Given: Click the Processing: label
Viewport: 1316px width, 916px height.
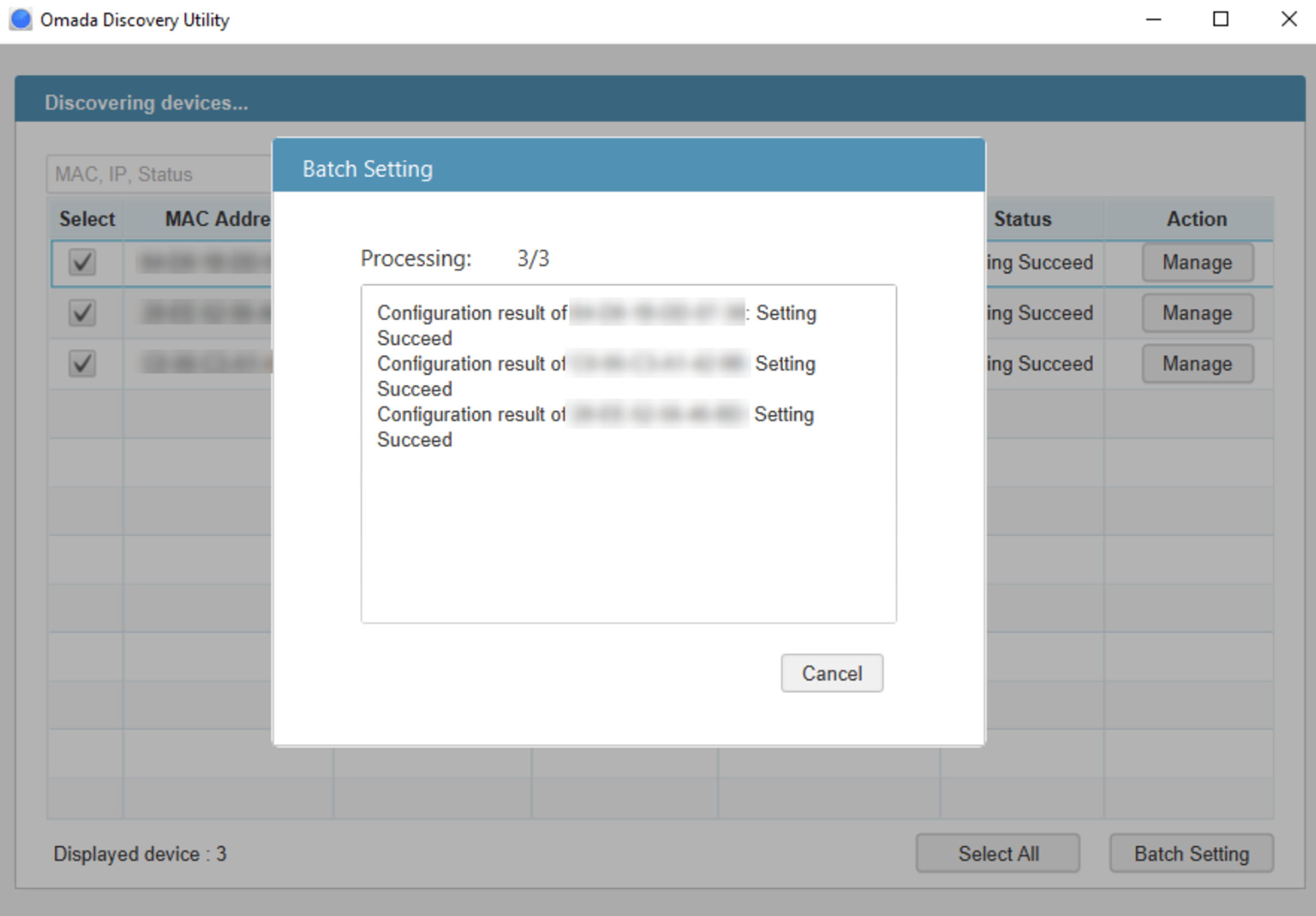Looking at the screenshot, I should pos(415,258).
